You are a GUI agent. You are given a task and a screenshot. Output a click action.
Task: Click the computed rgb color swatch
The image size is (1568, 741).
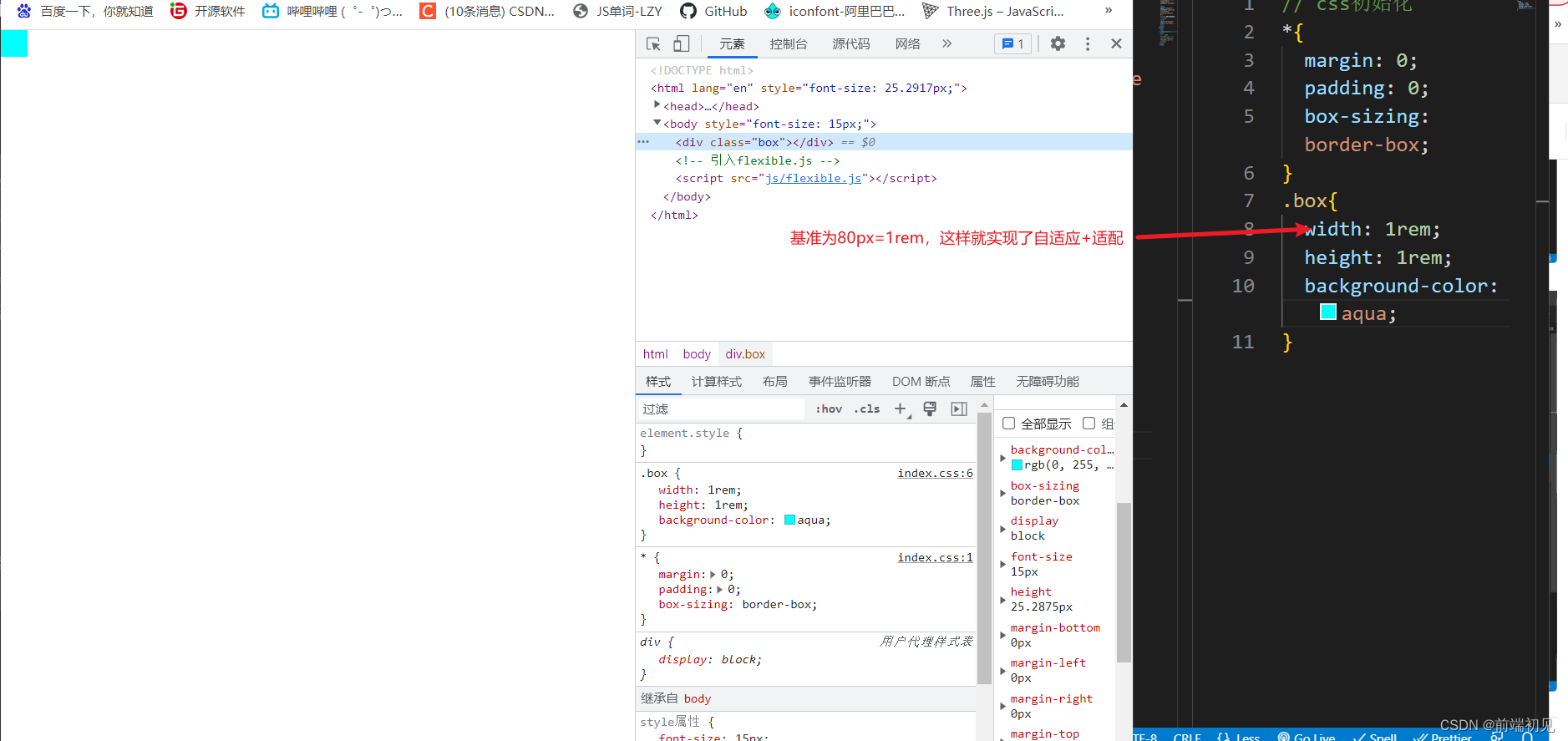pyautogui.click(x=1017, y=464)
